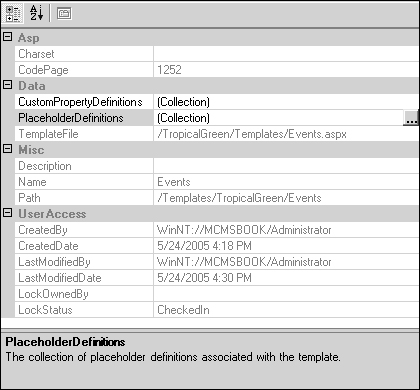Open the Property Pages toolbar icon

[64, 14]
